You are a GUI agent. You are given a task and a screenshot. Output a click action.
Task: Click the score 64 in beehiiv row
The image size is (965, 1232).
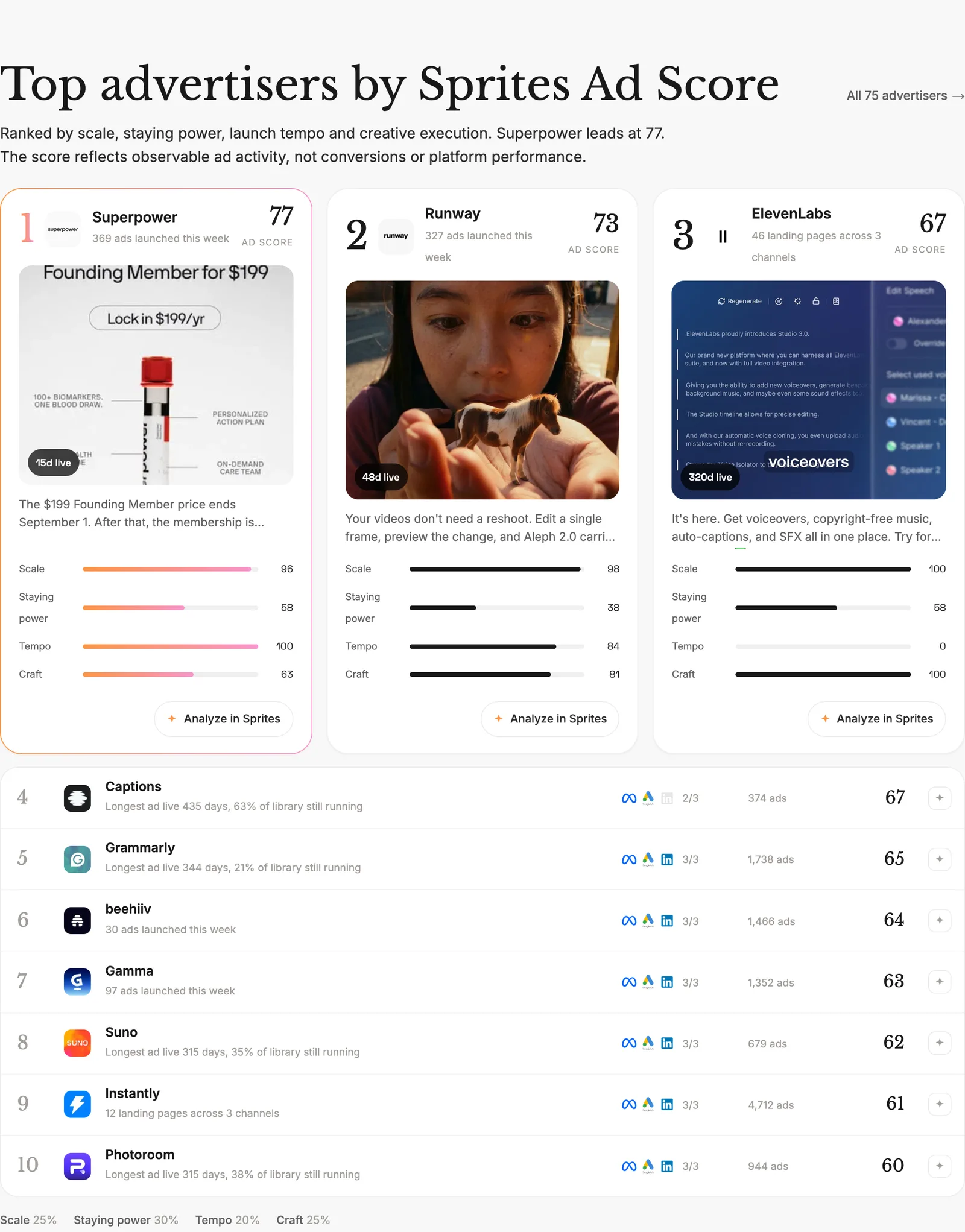pos(894,920)
